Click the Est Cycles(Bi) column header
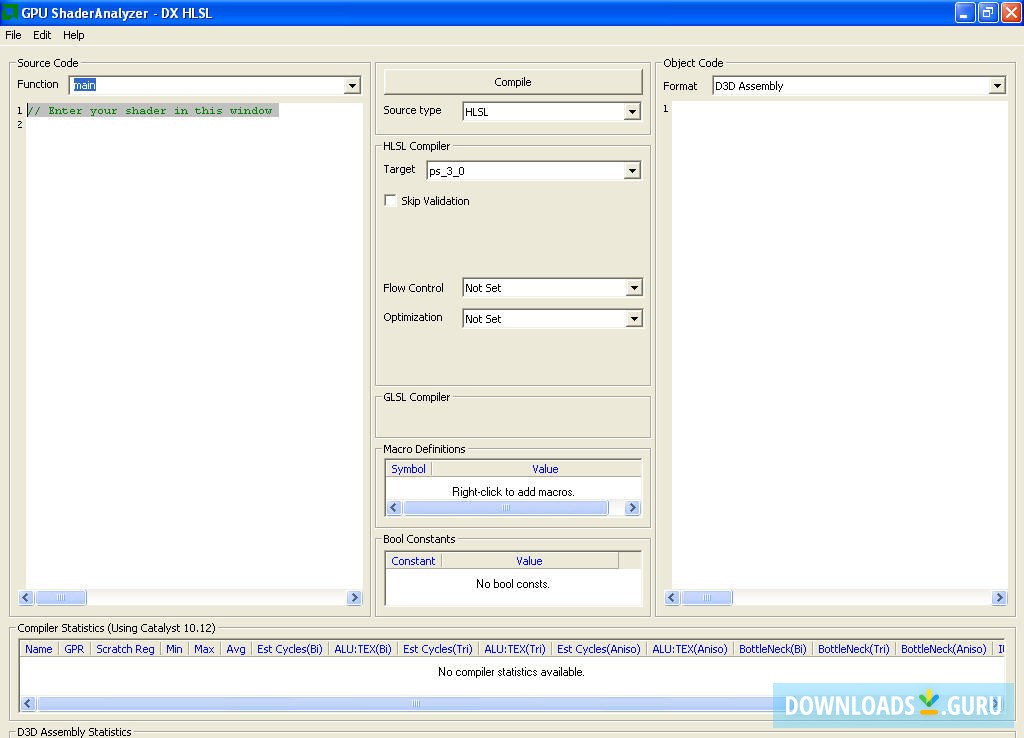 (x=289, y=649)
